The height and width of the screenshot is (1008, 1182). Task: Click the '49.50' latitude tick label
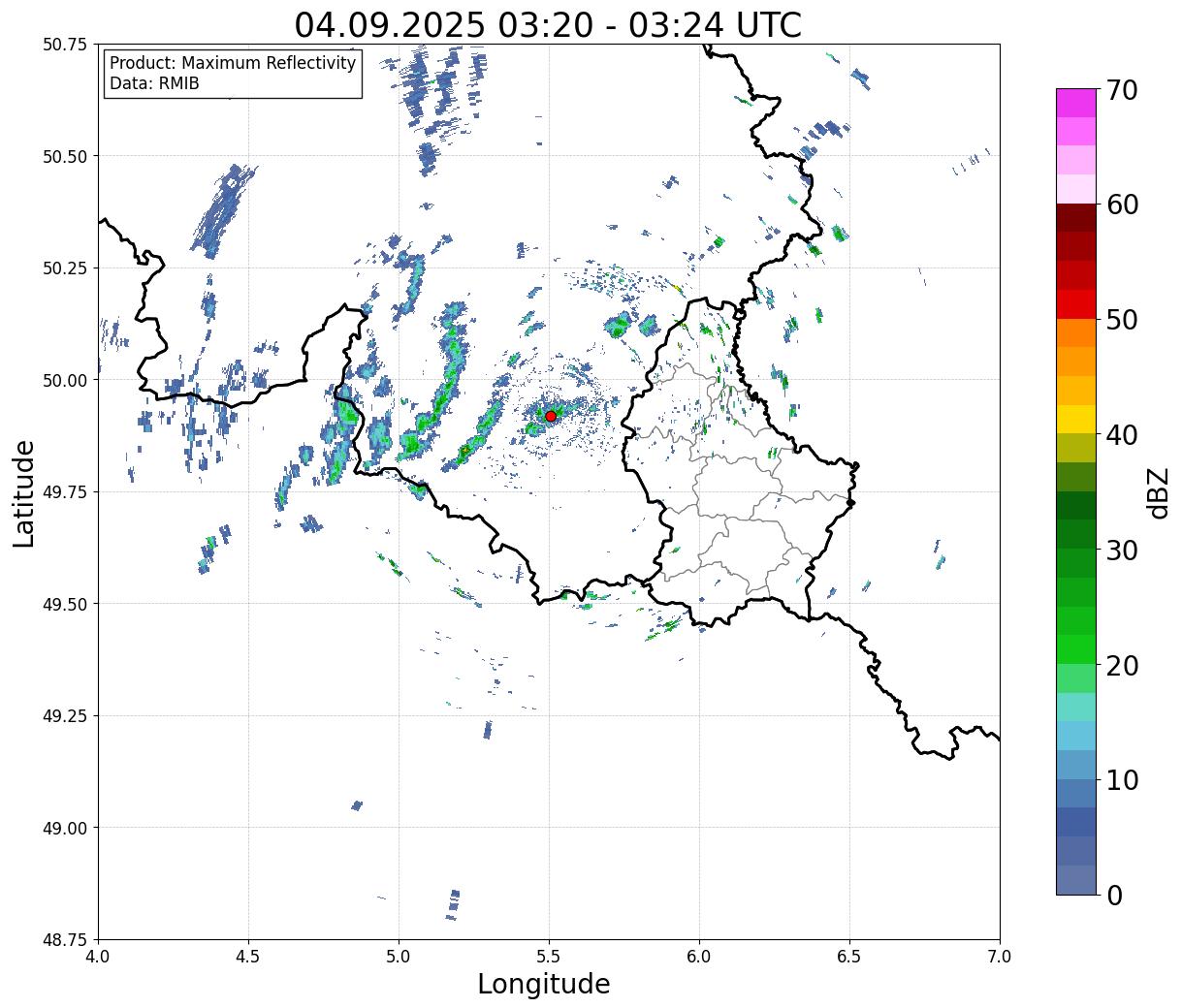pos(65,604)
